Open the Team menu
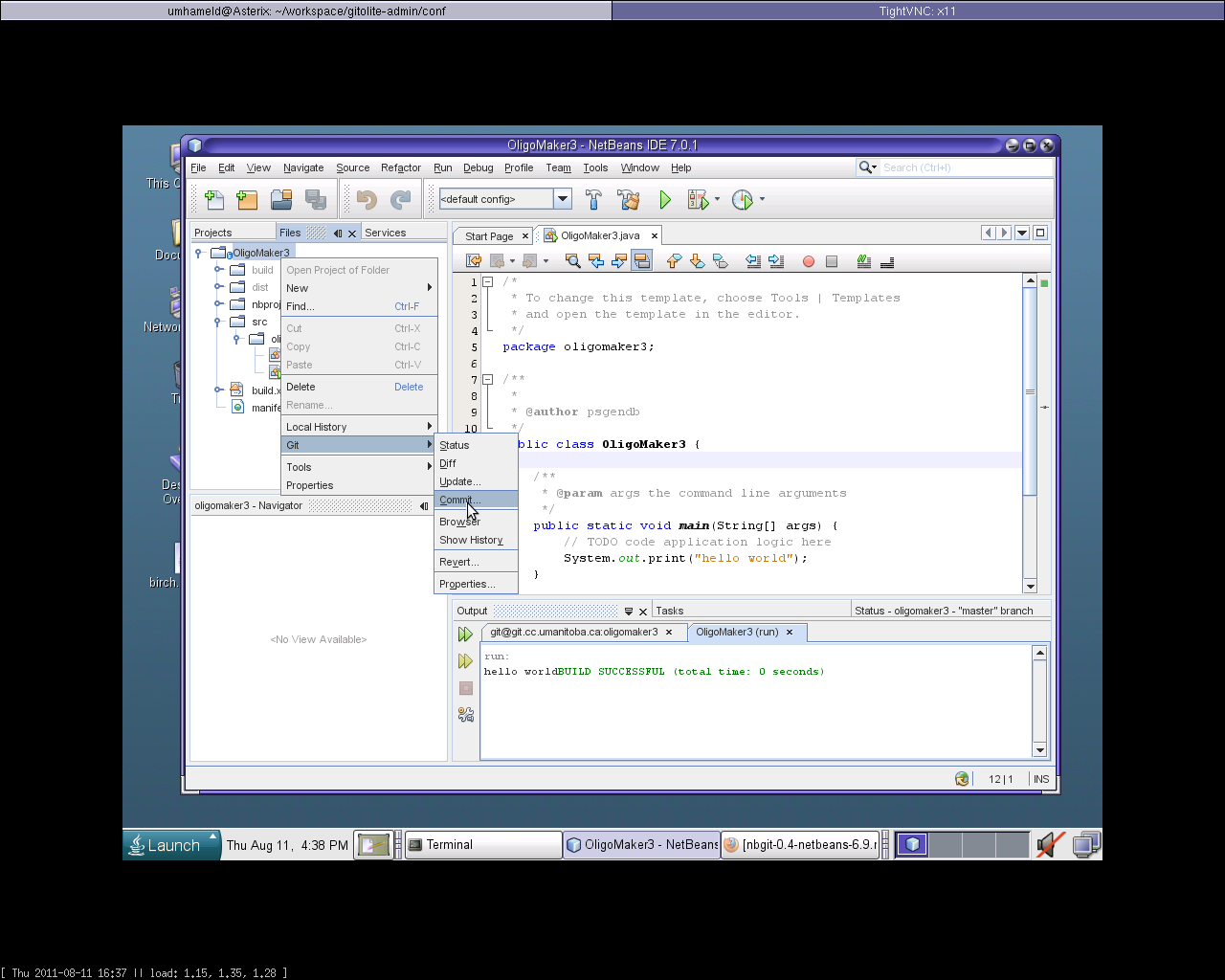 (x=558, y=167)
